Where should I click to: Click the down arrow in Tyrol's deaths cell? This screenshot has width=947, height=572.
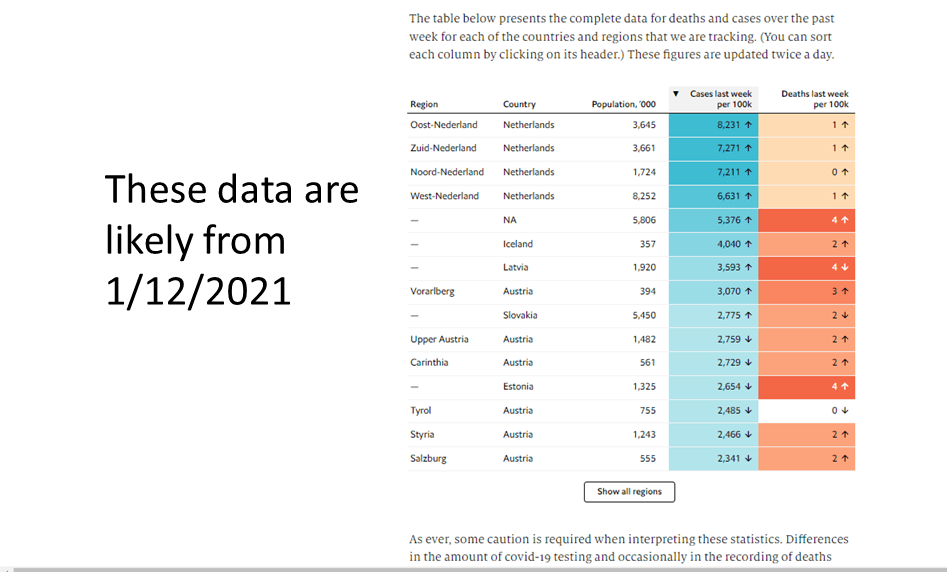coord(845,411)
